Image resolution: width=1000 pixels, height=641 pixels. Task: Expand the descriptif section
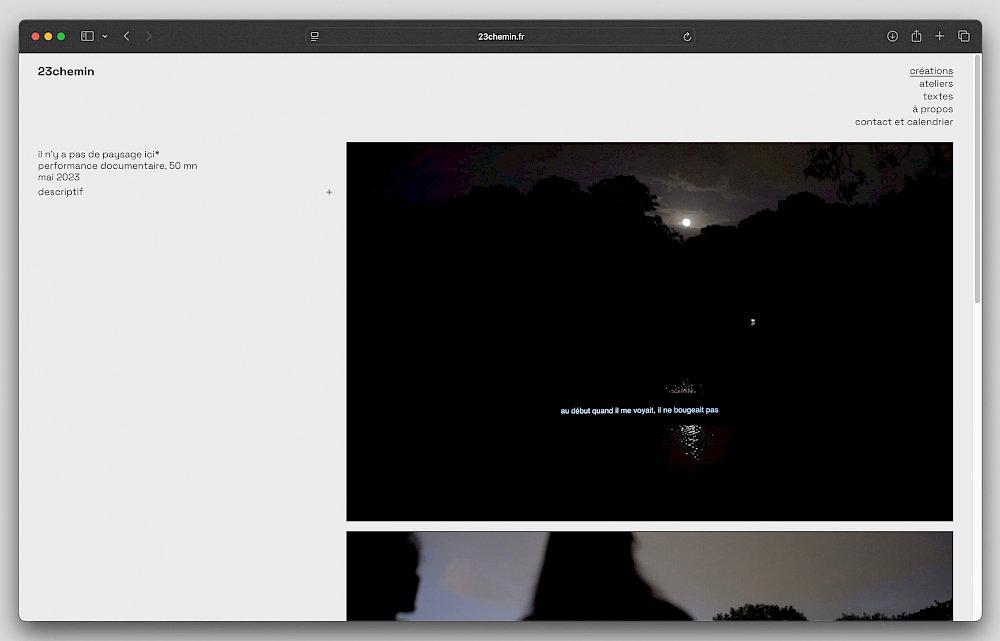[x=329, y=192]
